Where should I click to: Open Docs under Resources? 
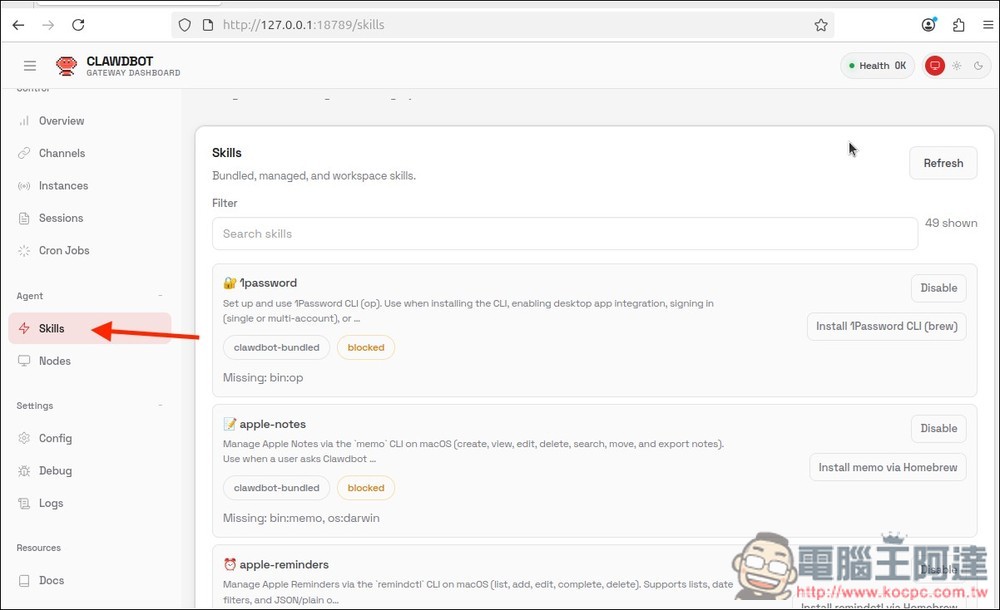coord(51,581)
